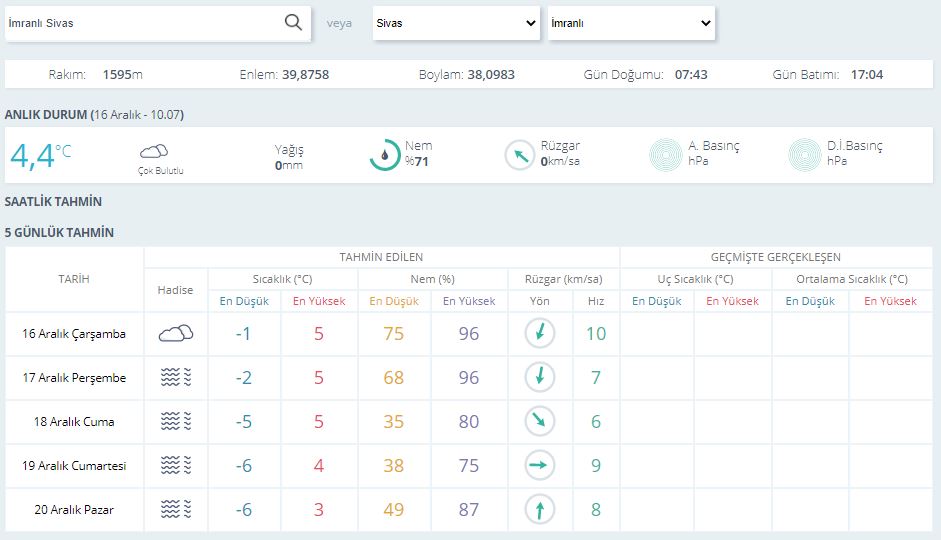This screenshot has width=941, height=540.
Task: Expand the SAATLİK TAHMİN section
Action: 53,202
